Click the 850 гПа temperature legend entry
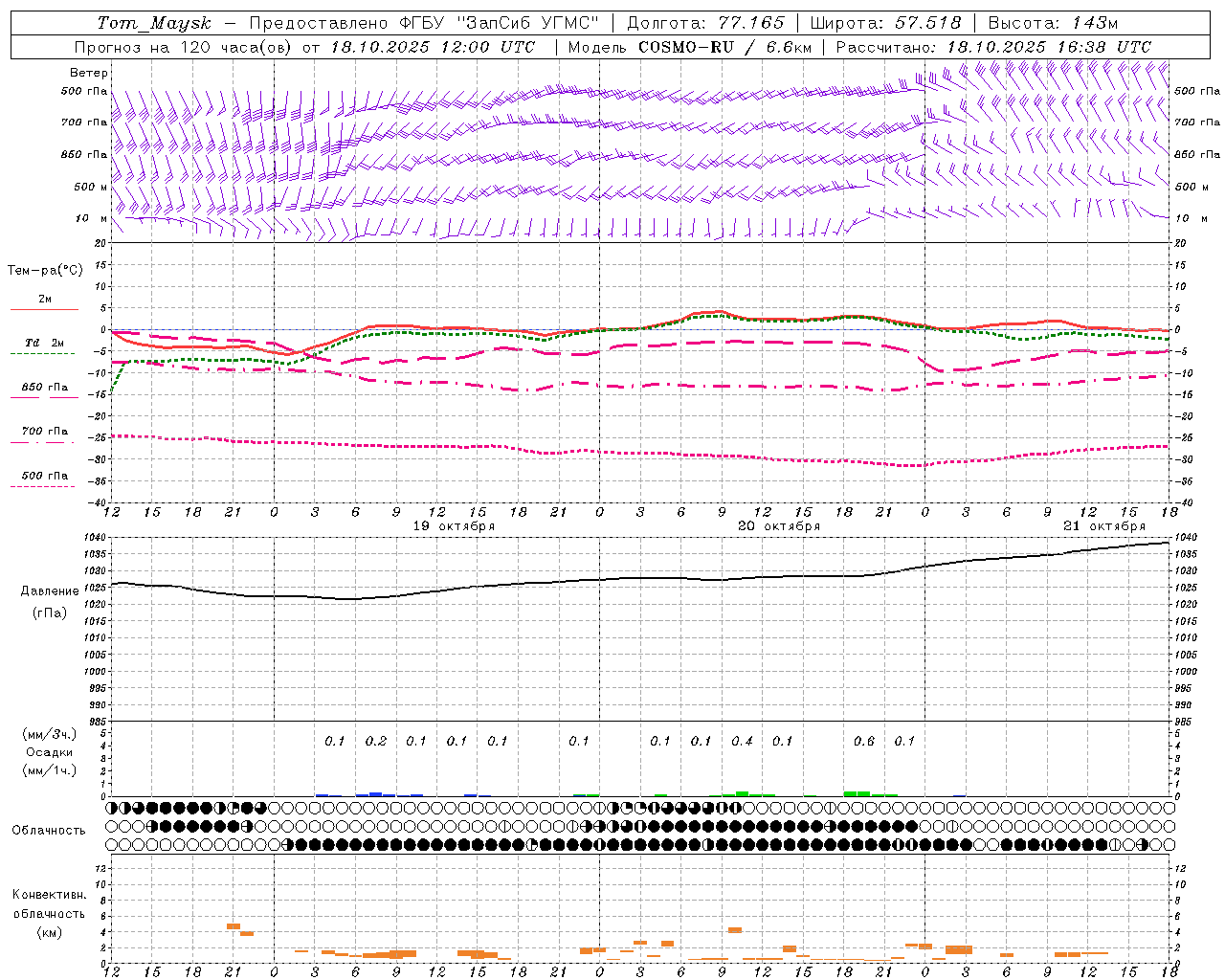This screenshot has width=1225, height=980. [45, 388]
